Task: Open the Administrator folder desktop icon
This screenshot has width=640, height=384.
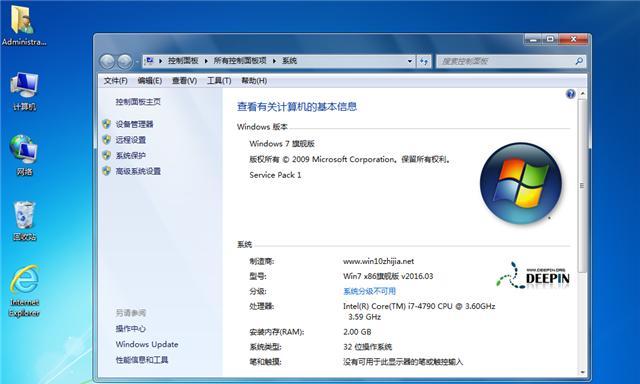Action: coord(23,24)
